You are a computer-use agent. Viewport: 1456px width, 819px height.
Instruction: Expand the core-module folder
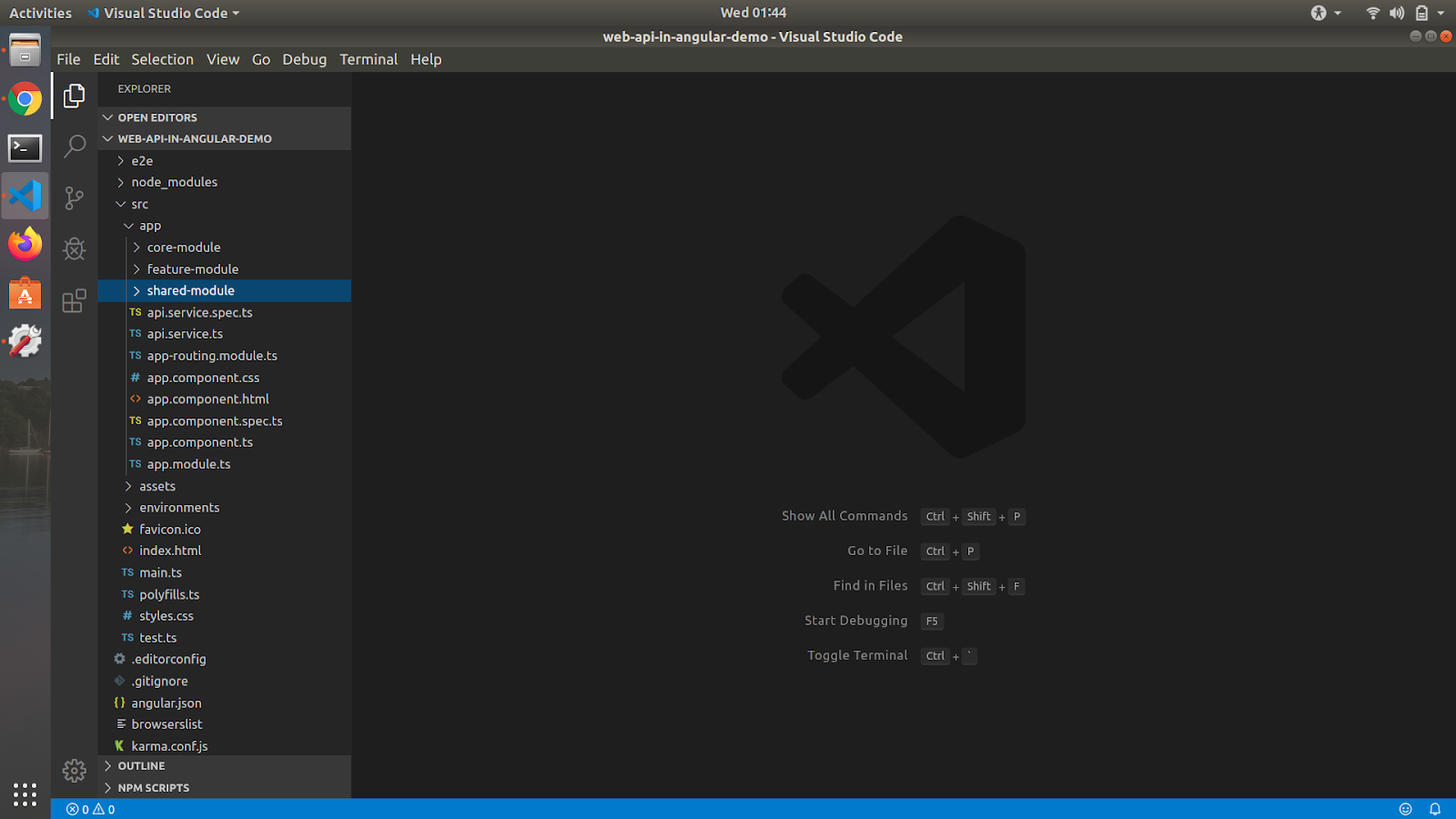coord(225,248)
